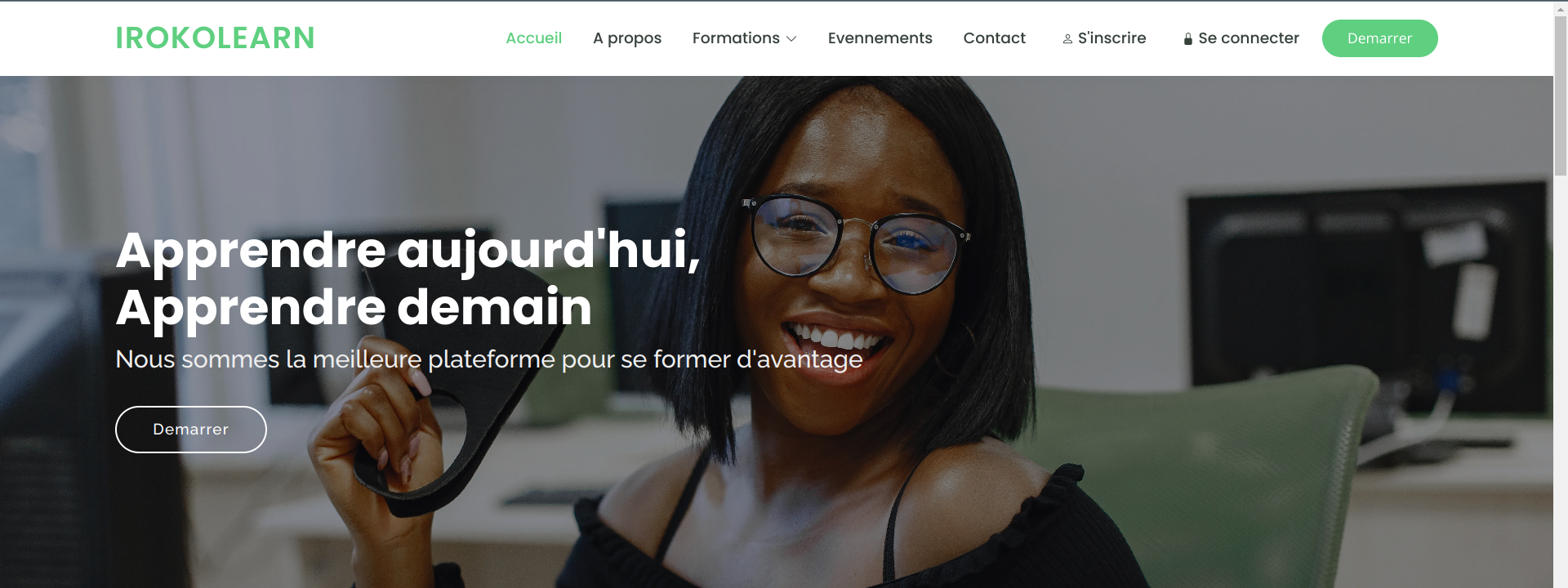
Task: Click the IROKOLEARN logo
Action: (x=215, y=38)
